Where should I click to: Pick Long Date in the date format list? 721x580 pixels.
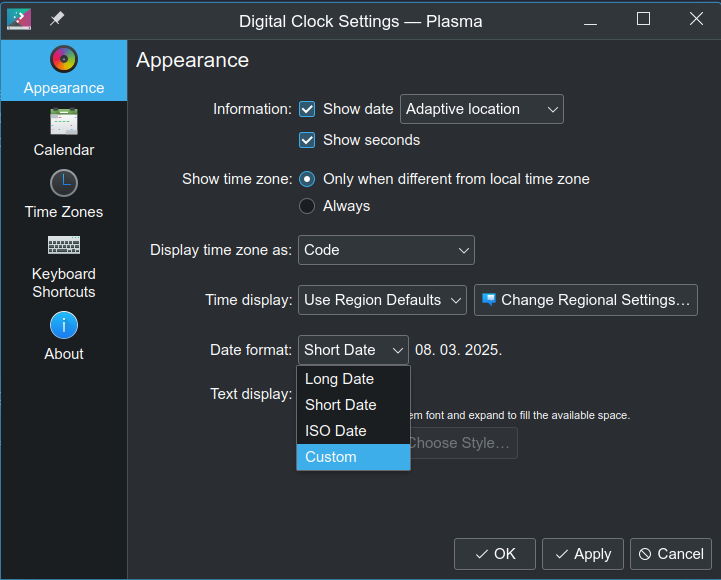pos(353,379)
